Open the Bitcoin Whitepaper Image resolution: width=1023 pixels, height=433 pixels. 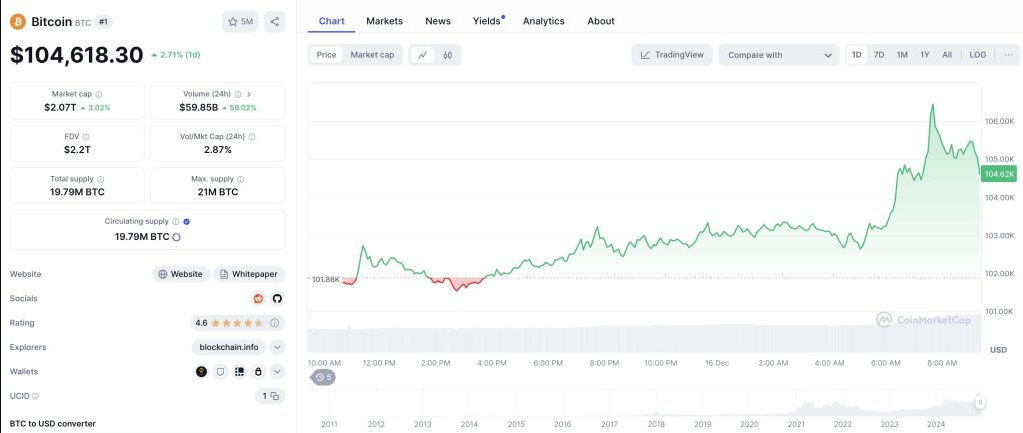pyautogui.click(x=249, y=275)
